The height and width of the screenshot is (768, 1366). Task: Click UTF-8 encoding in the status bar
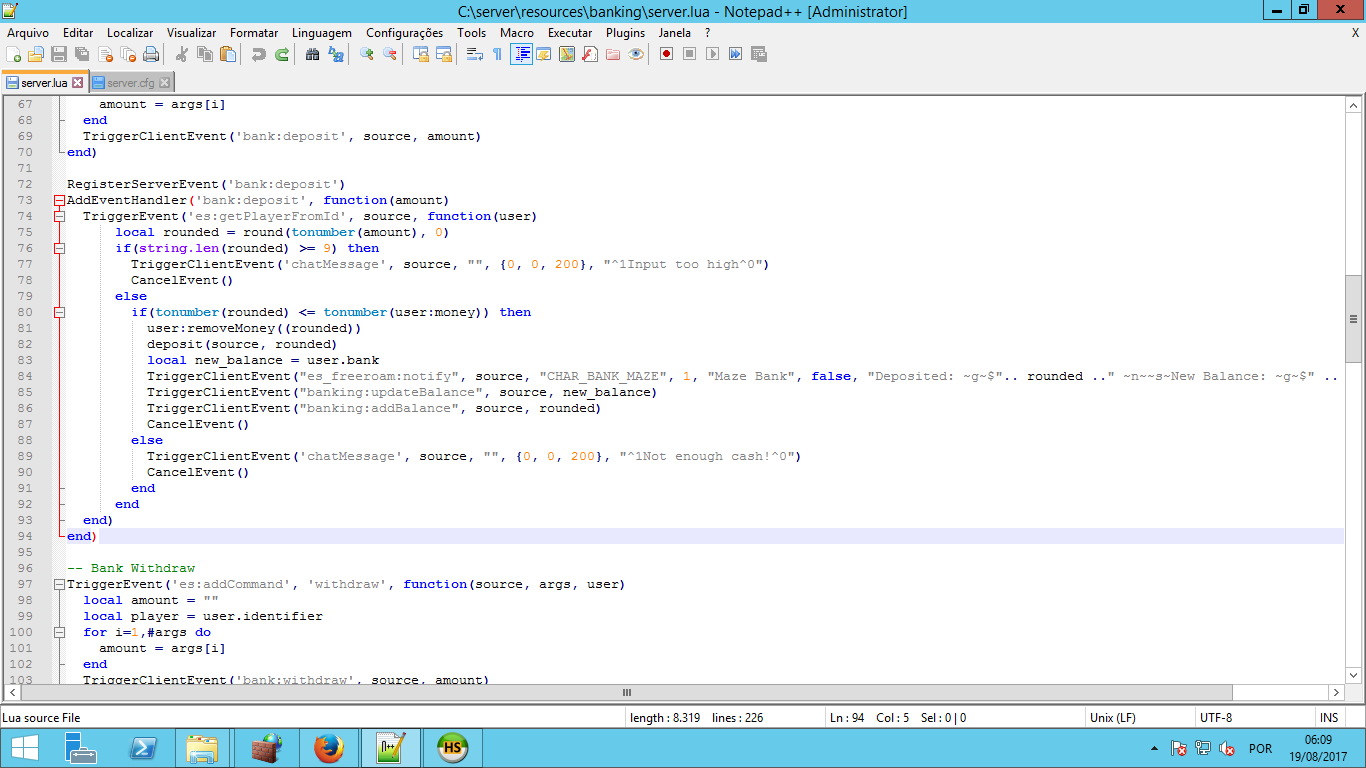[1216, 718]
